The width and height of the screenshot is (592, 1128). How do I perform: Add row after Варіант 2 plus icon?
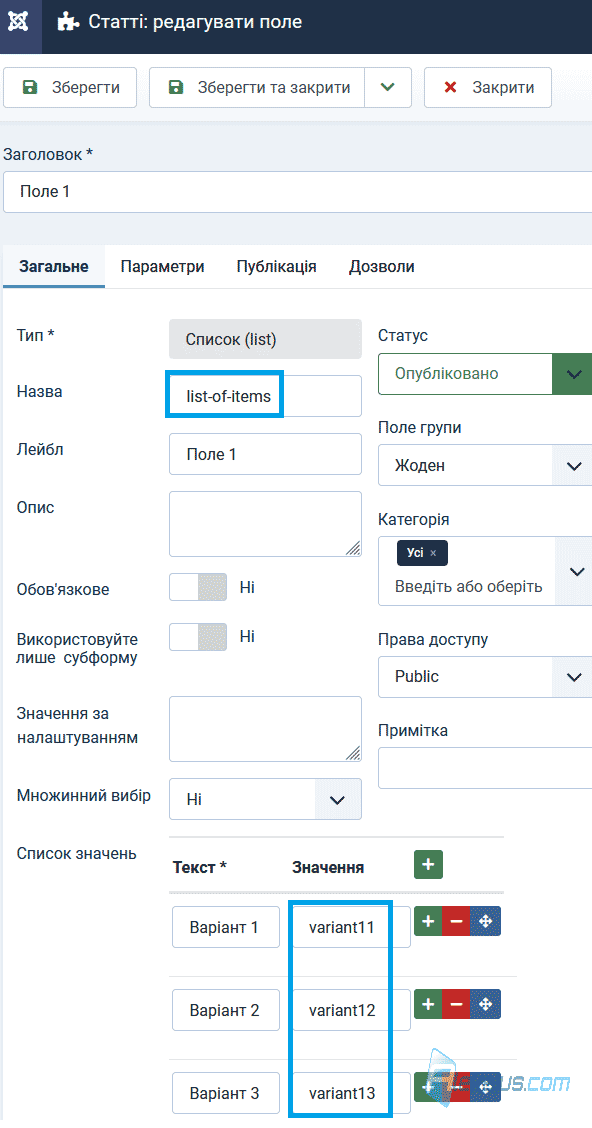428,1004
